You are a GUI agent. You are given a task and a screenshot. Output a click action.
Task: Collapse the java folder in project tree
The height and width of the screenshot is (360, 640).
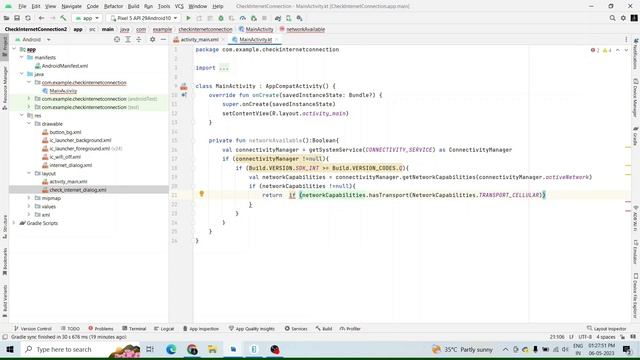(22, 74)
